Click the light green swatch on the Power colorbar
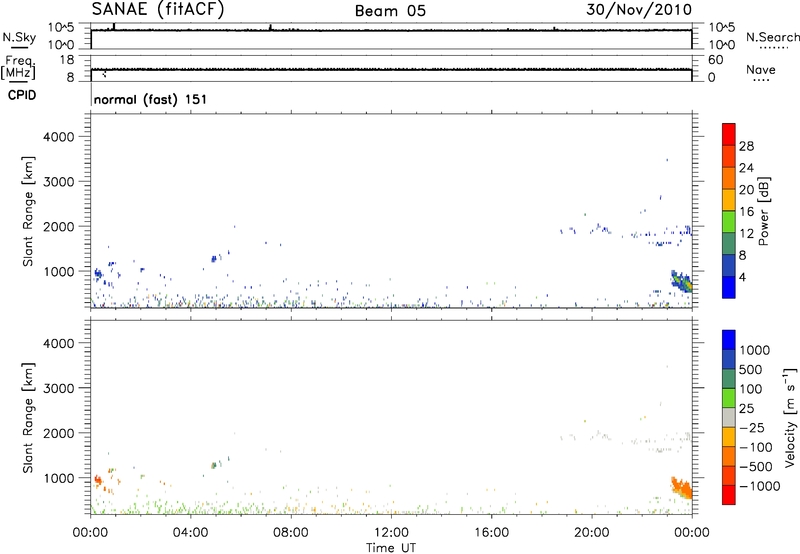This screenshot has height=554, width=800. [729, 221]
